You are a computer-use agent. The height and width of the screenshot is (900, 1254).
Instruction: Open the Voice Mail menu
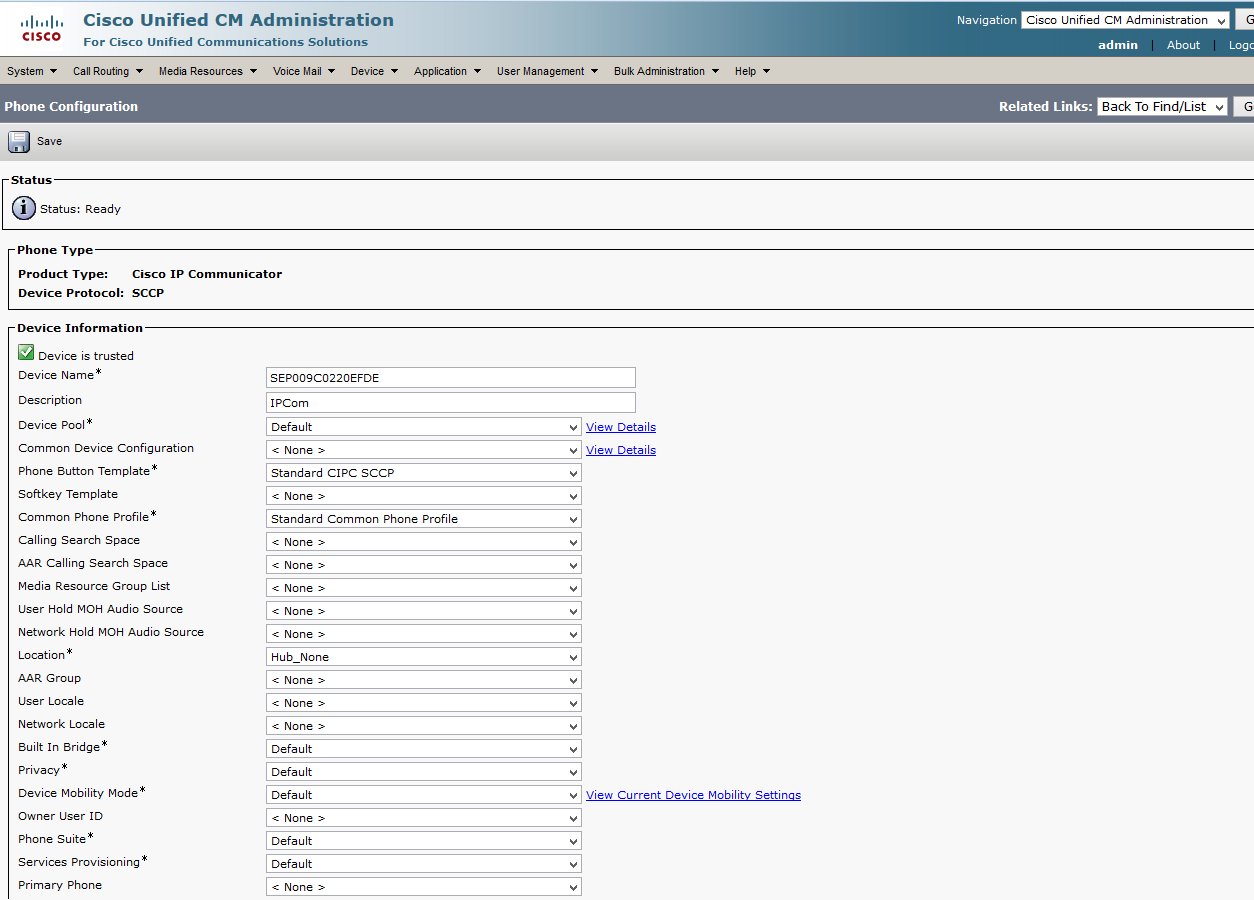304,71
